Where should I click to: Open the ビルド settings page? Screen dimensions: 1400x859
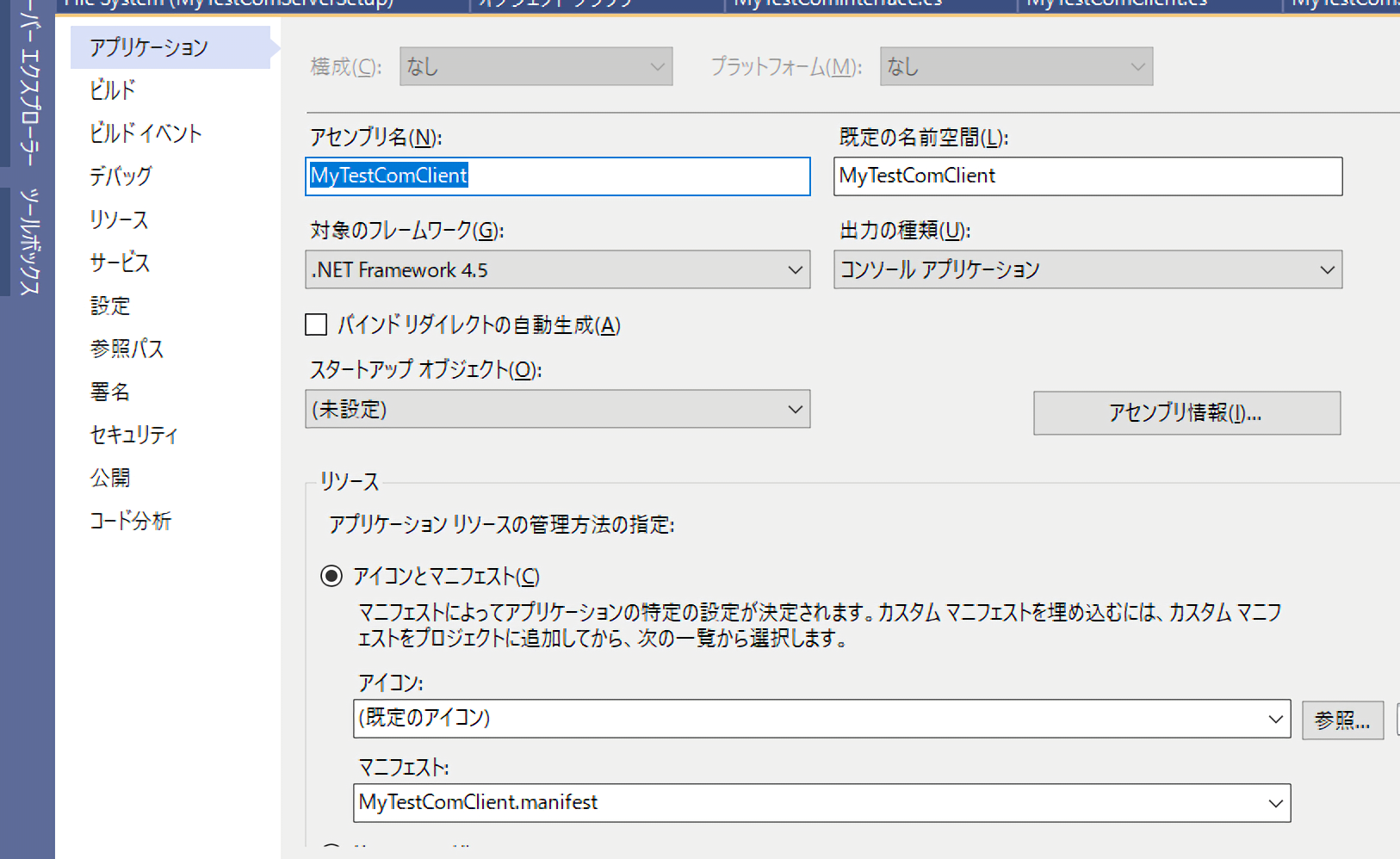(x=113, y=90)
